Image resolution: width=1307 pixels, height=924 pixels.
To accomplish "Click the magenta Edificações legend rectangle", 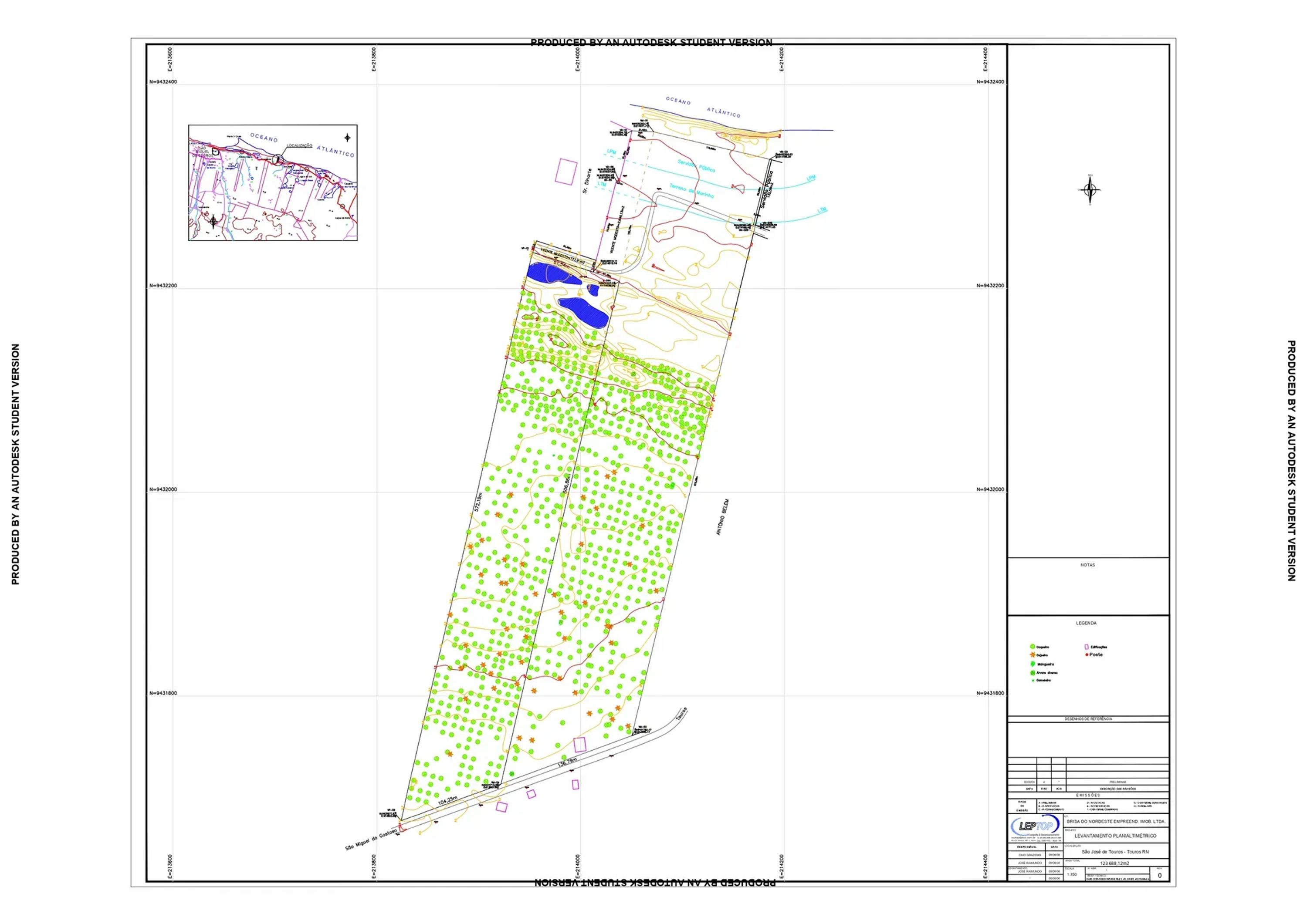I will click(1086, 647).
